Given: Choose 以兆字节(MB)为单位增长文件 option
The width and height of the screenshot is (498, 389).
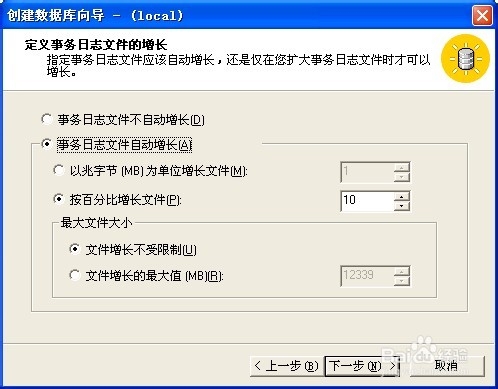Looking at the screenshot, I should coord(59,170).
